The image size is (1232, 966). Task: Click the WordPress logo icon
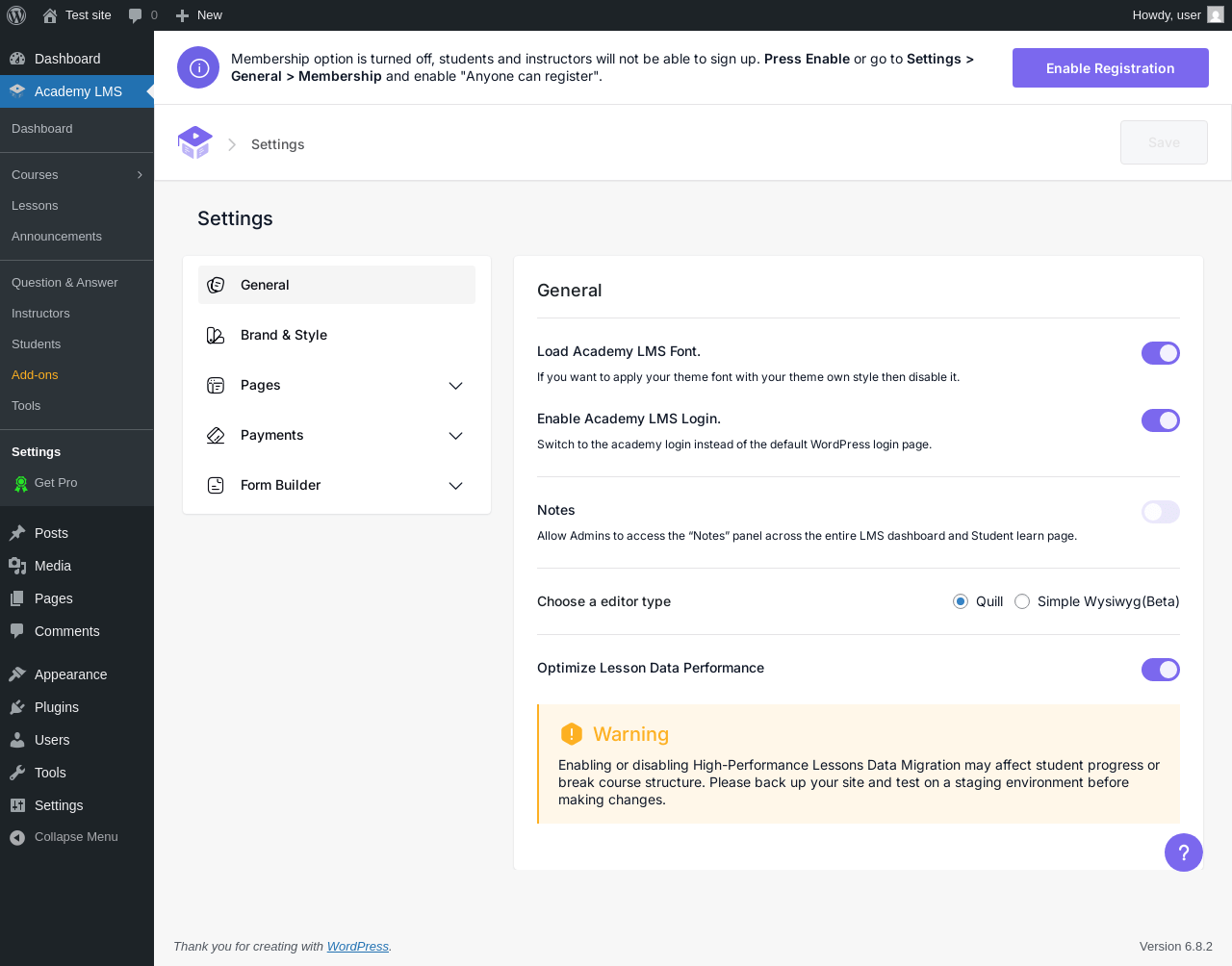pos(16,15)
